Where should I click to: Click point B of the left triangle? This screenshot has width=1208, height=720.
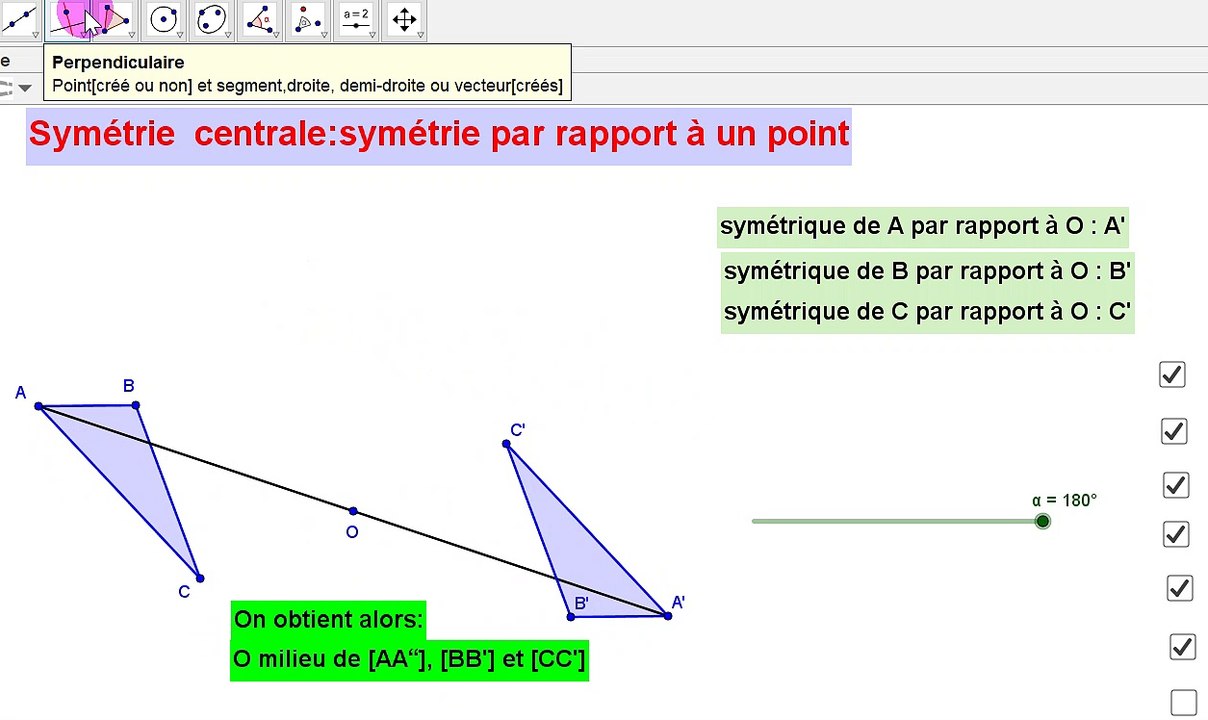pyautogui.click(x=135, y=405)
